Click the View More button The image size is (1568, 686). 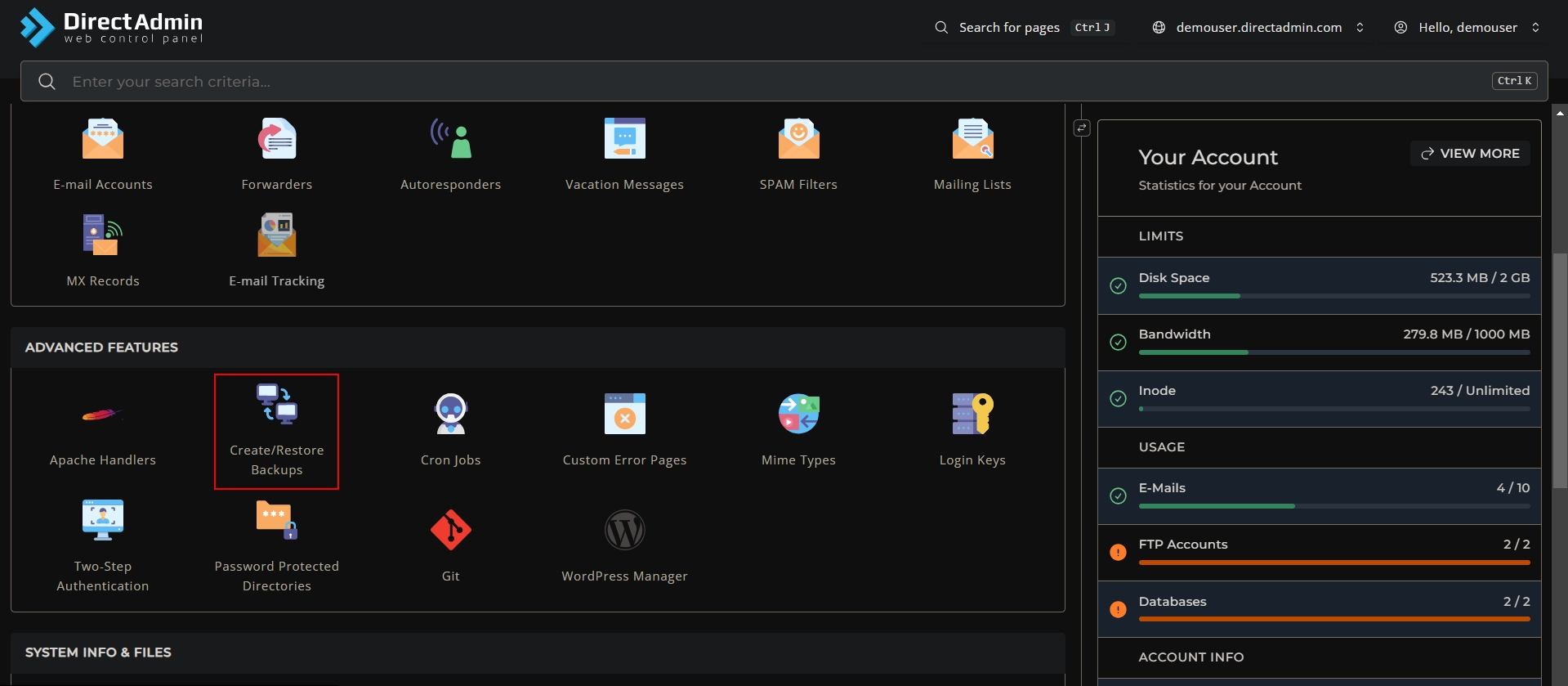[x=1470, y=154]
